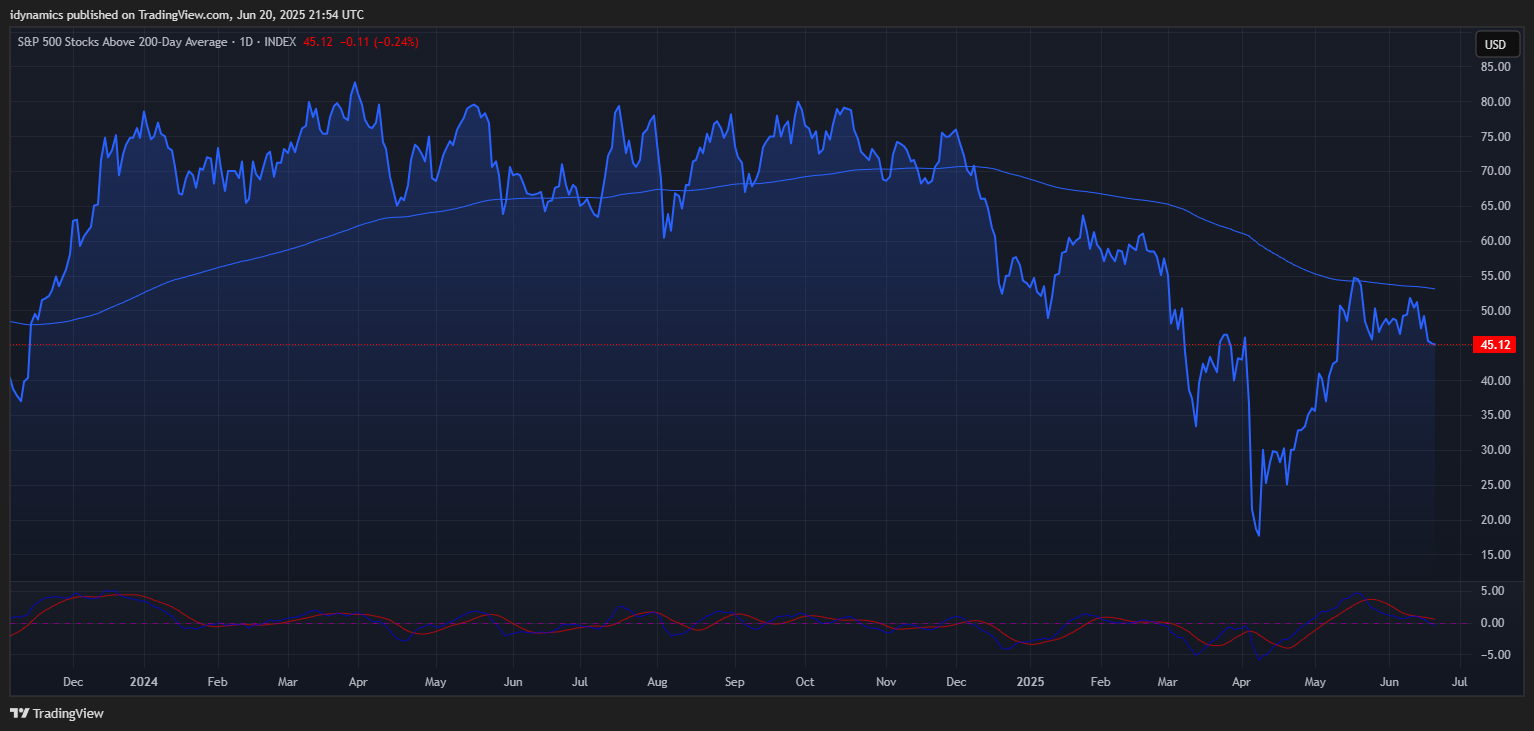Click the Dec label right before 2024
1534x731 pixels.
click(72, 682)
